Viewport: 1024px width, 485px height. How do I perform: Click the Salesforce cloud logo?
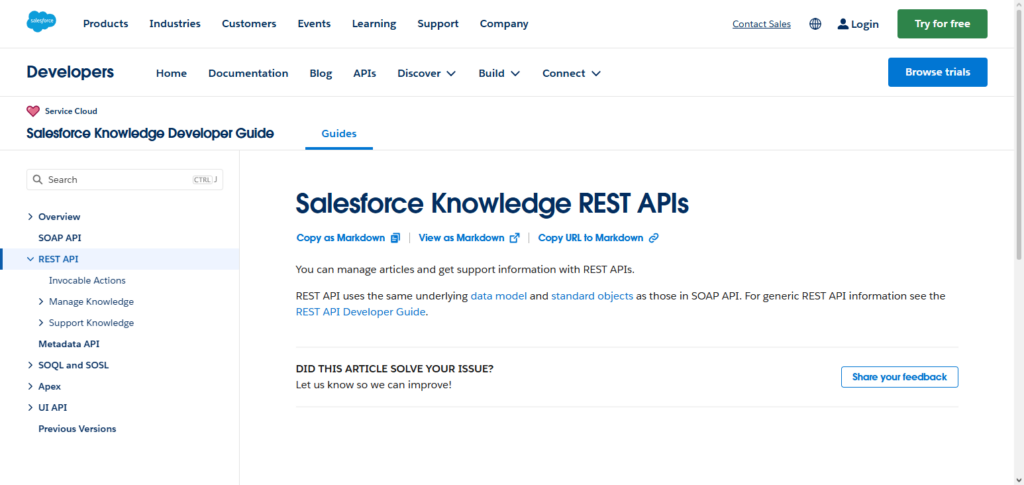(x=41, y=22)
